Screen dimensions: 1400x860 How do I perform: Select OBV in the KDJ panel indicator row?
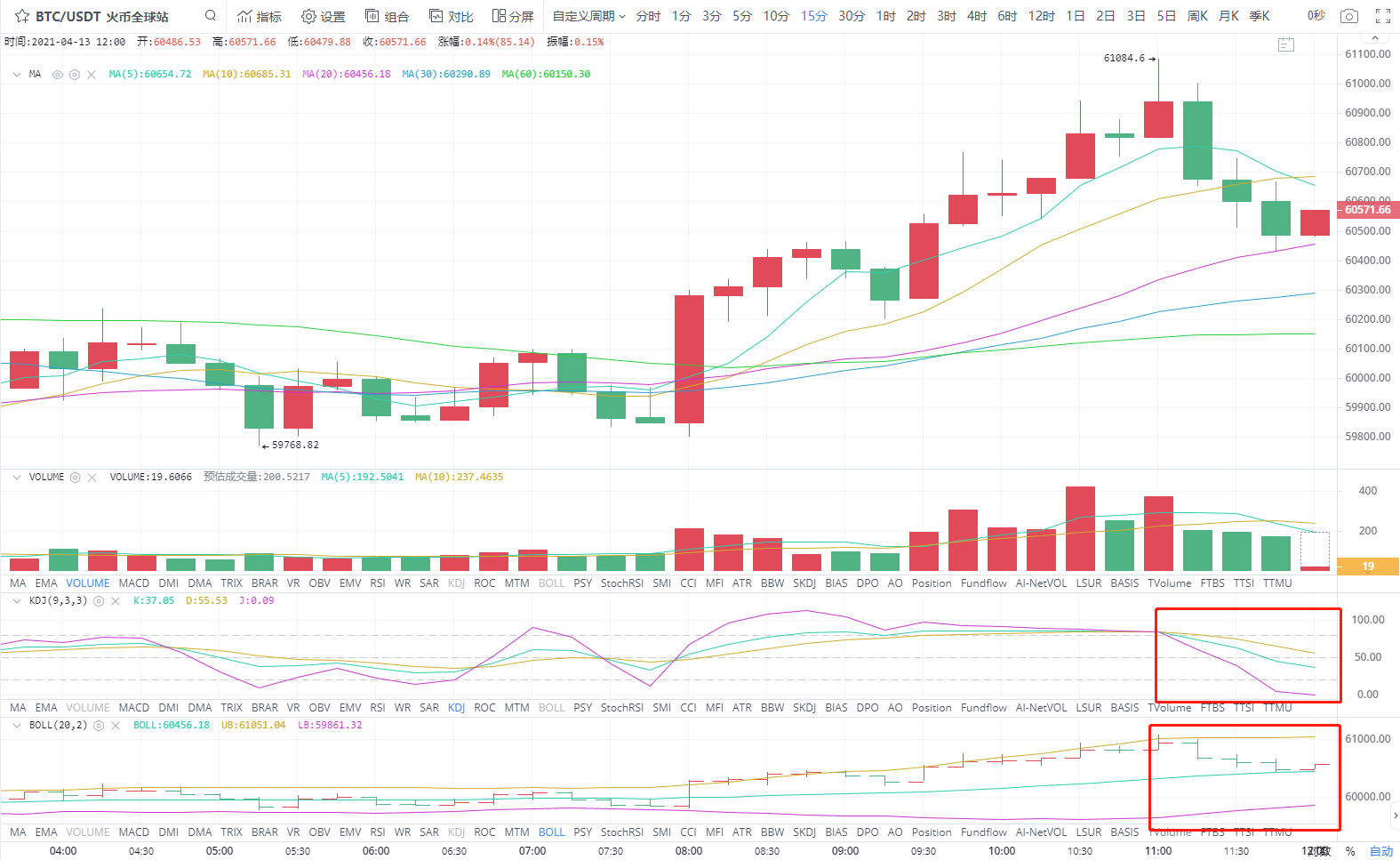click(x=320, y=708)
